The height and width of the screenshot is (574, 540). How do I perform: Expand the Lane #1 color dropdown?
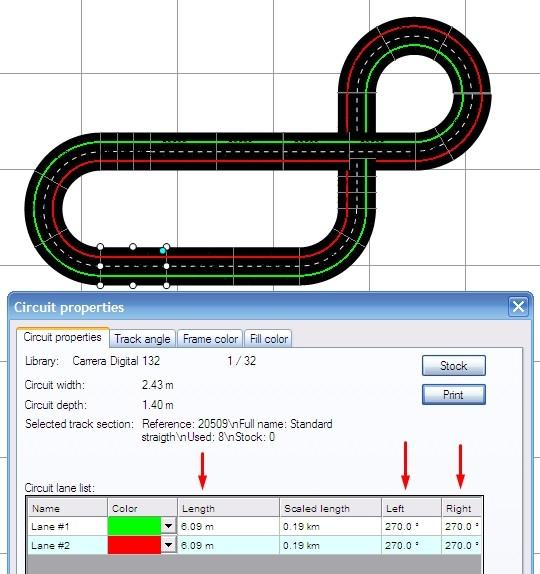point(168,526)
